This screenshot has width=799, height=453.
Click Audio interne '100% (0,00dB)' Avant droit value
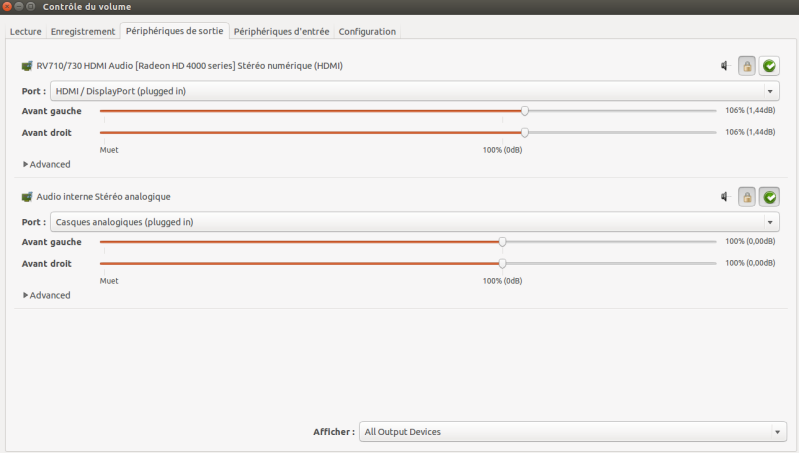click(750, 263)
